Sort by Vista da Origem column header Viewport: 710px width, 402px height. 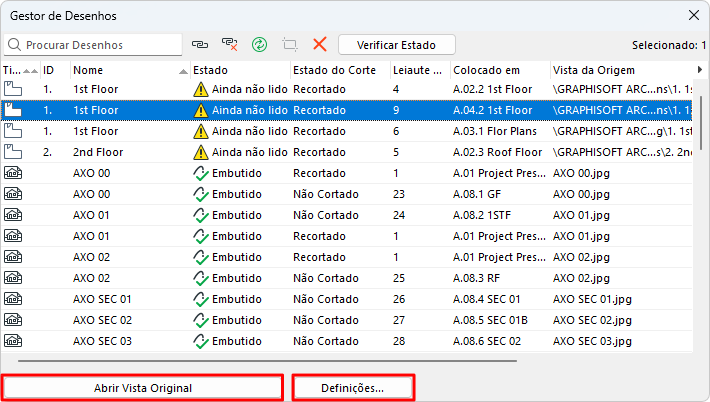tap(621, 70)
